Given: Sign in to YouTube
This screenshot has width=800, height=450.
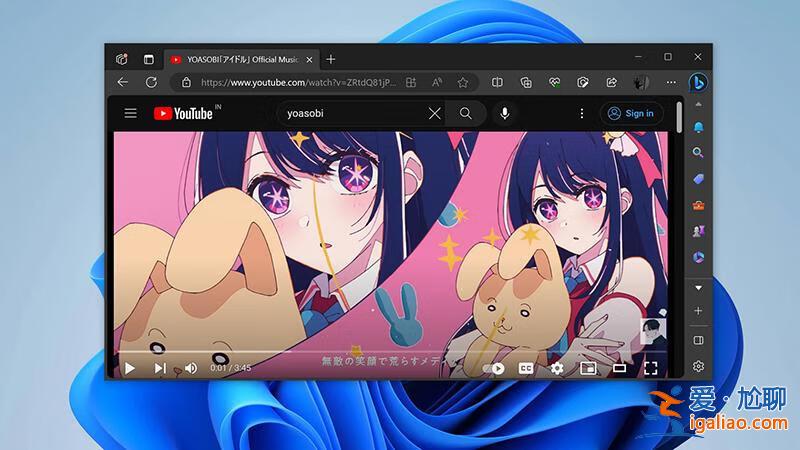Looking at the screenshot, I should [x=631, y=113].
